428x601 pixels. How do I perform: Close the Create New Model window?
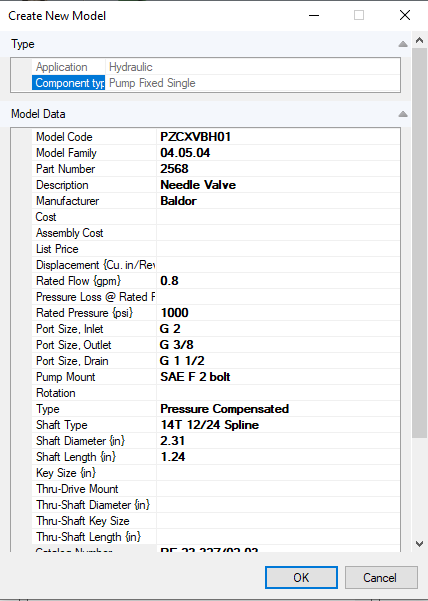(x=405, y=15)
